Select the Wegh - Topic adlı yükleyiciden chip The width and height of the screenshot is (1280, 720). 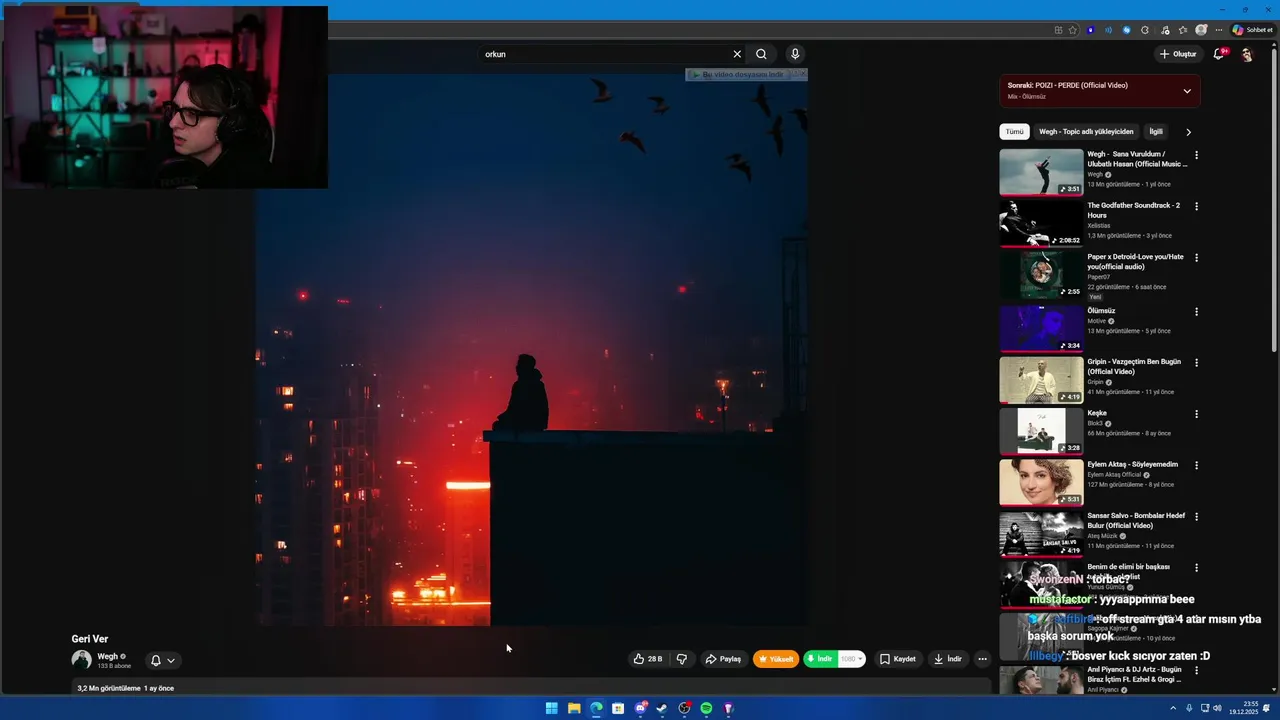1086,132
